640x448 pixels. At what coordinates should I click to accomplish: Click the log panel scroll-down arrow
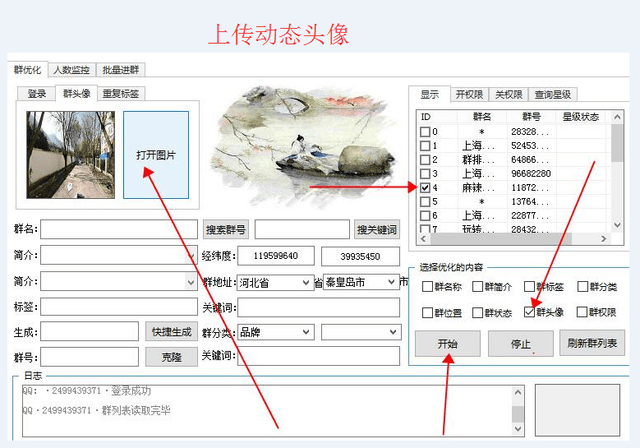click(x=518, y=428)
